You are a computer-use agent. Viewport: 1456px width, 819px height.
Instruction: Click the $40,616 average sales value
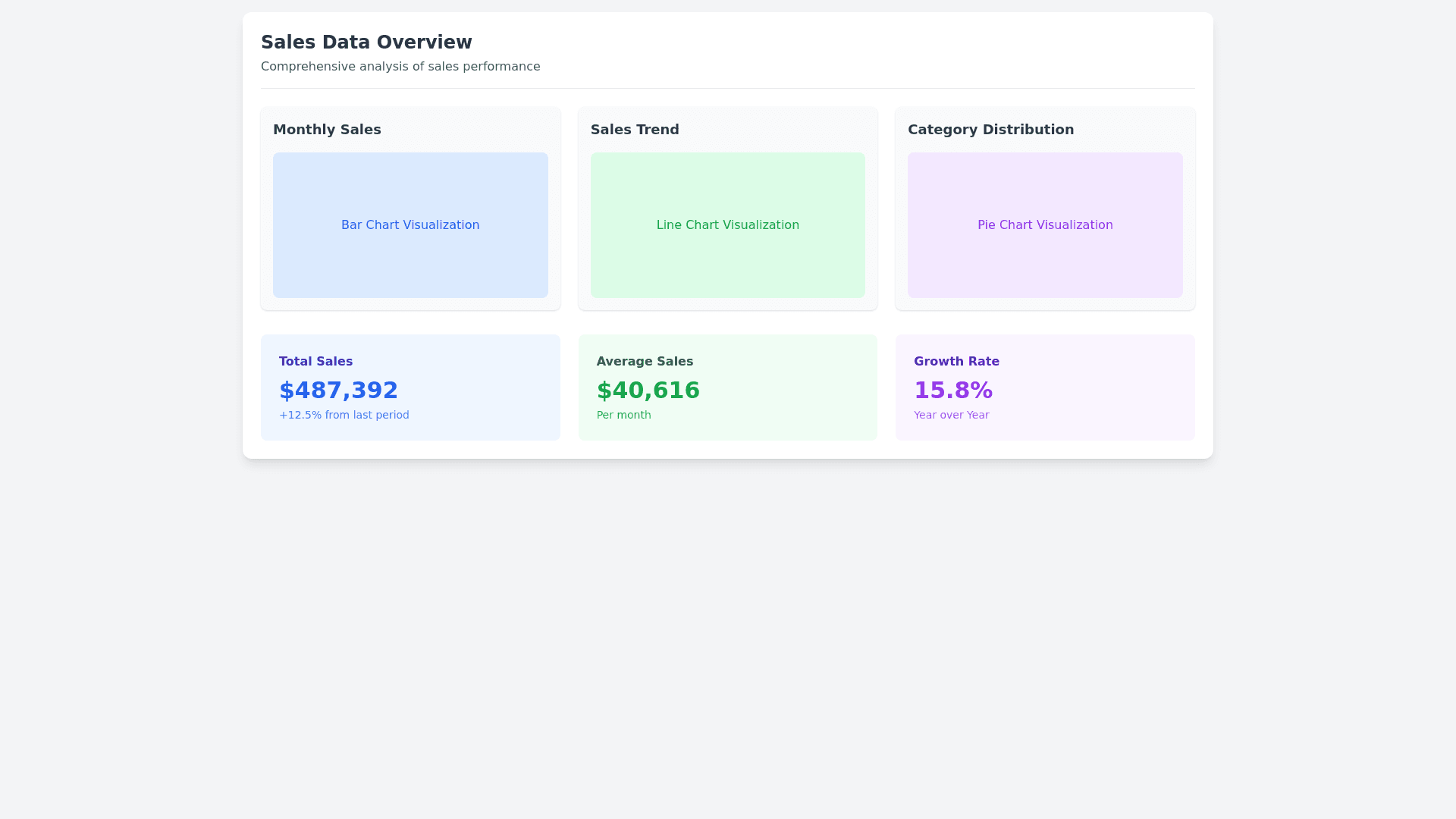pos(648,391)
